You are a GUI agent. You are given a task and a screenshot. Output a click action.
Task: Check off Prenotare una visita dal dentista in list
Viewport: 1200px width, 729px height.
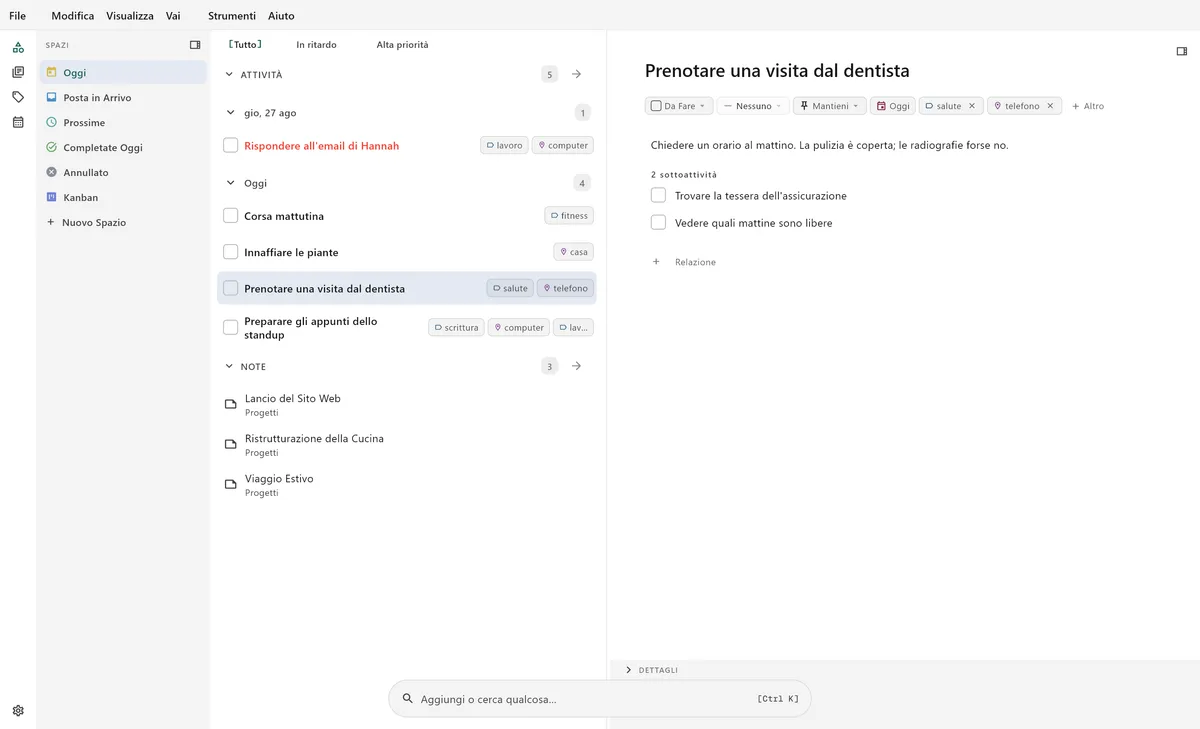tap(231, 288)
